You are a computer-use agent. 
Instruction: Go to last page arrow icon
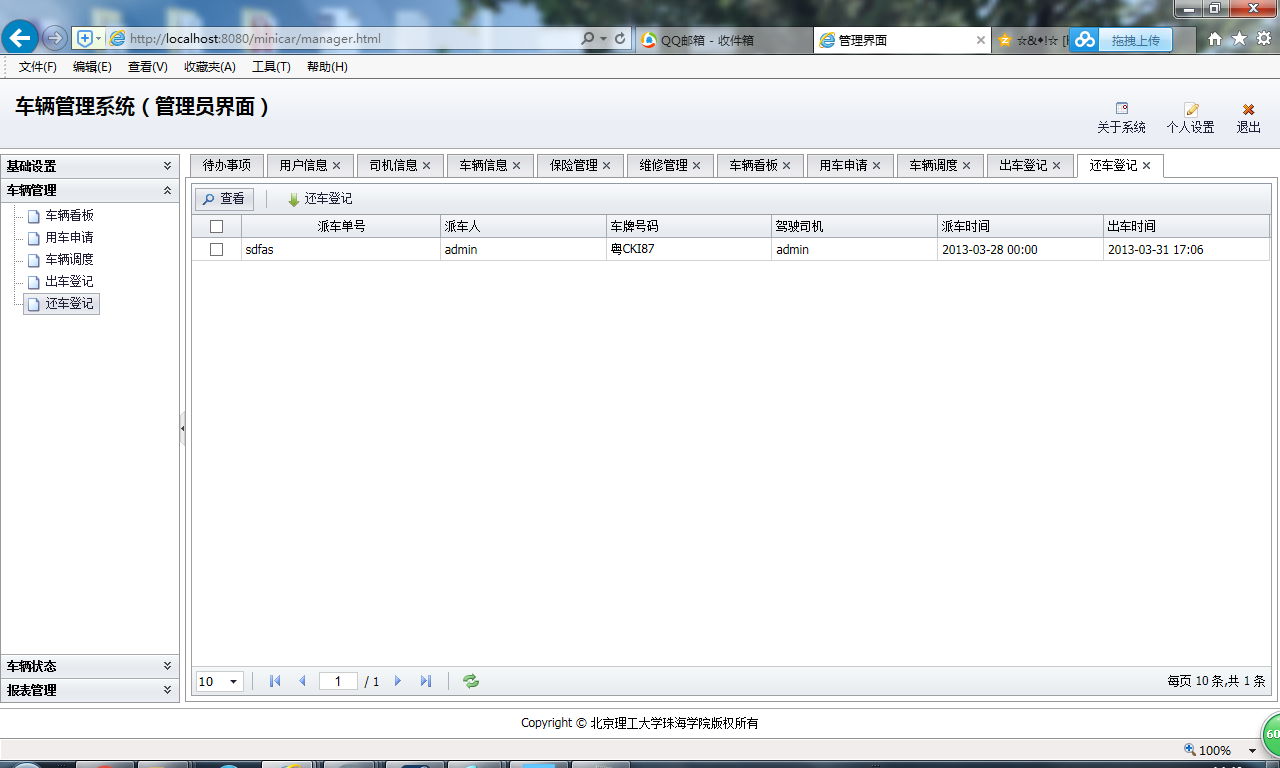point(426,681)
